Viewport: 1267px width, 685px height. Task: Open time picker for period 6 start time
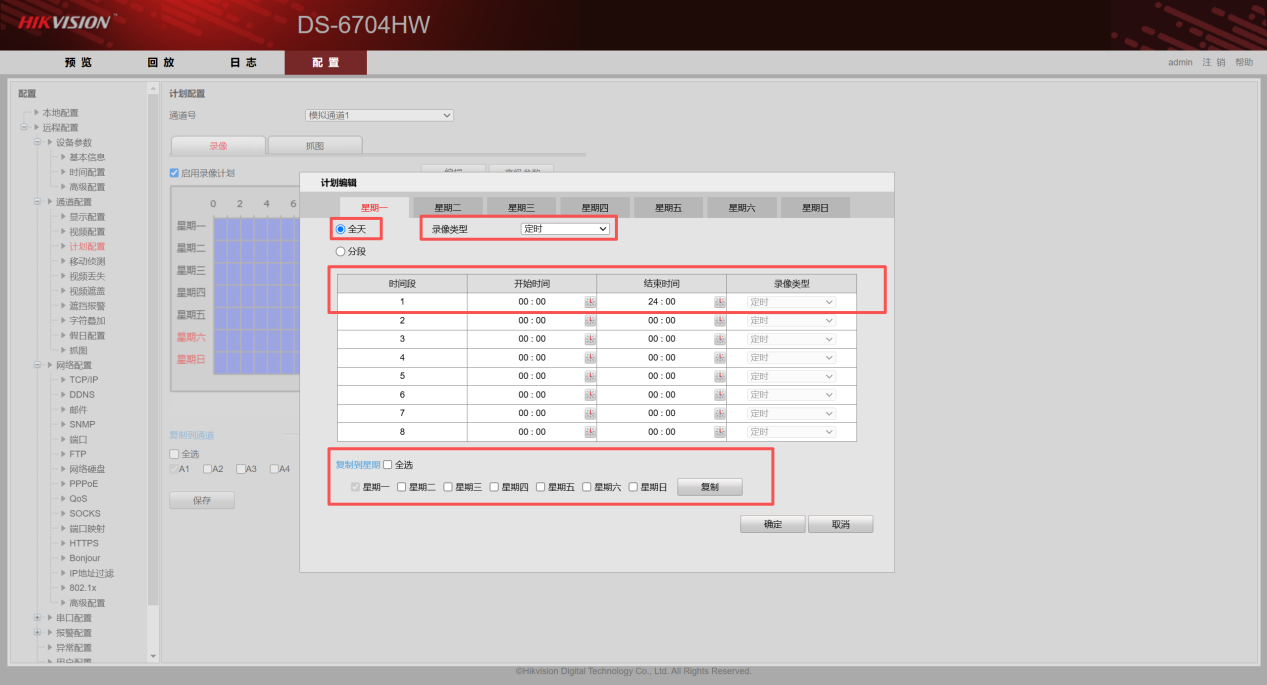click(590, 395)
